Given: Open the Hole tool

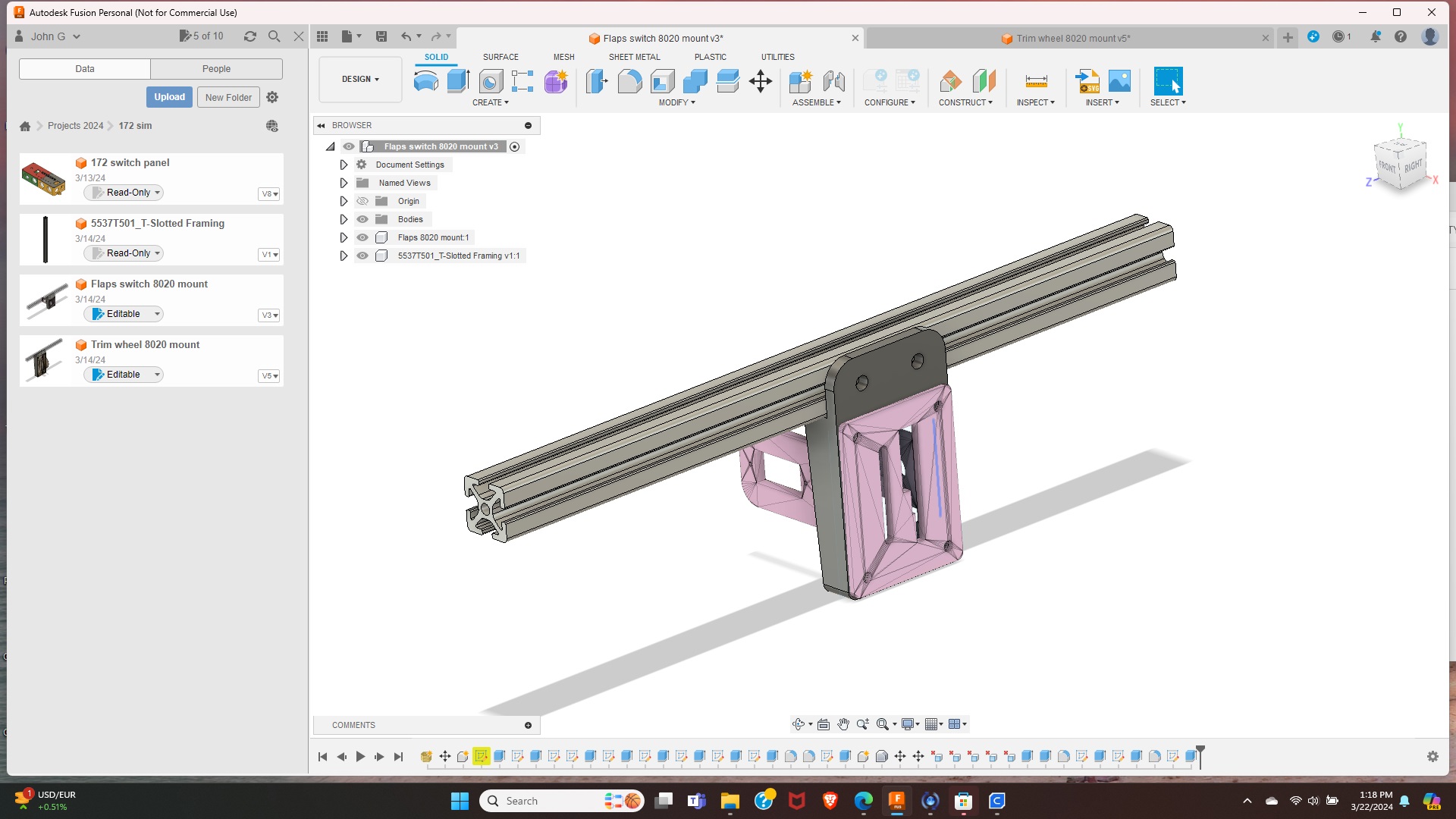Looking at the screenshot, I should (x=490, y=81).
